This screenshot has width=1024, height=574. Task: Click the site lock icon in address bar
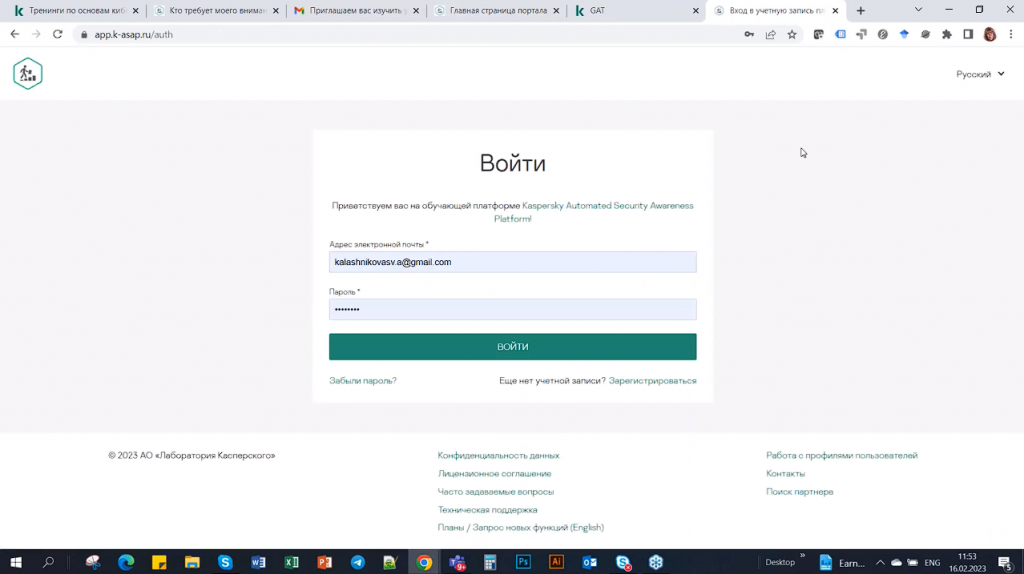84,35
